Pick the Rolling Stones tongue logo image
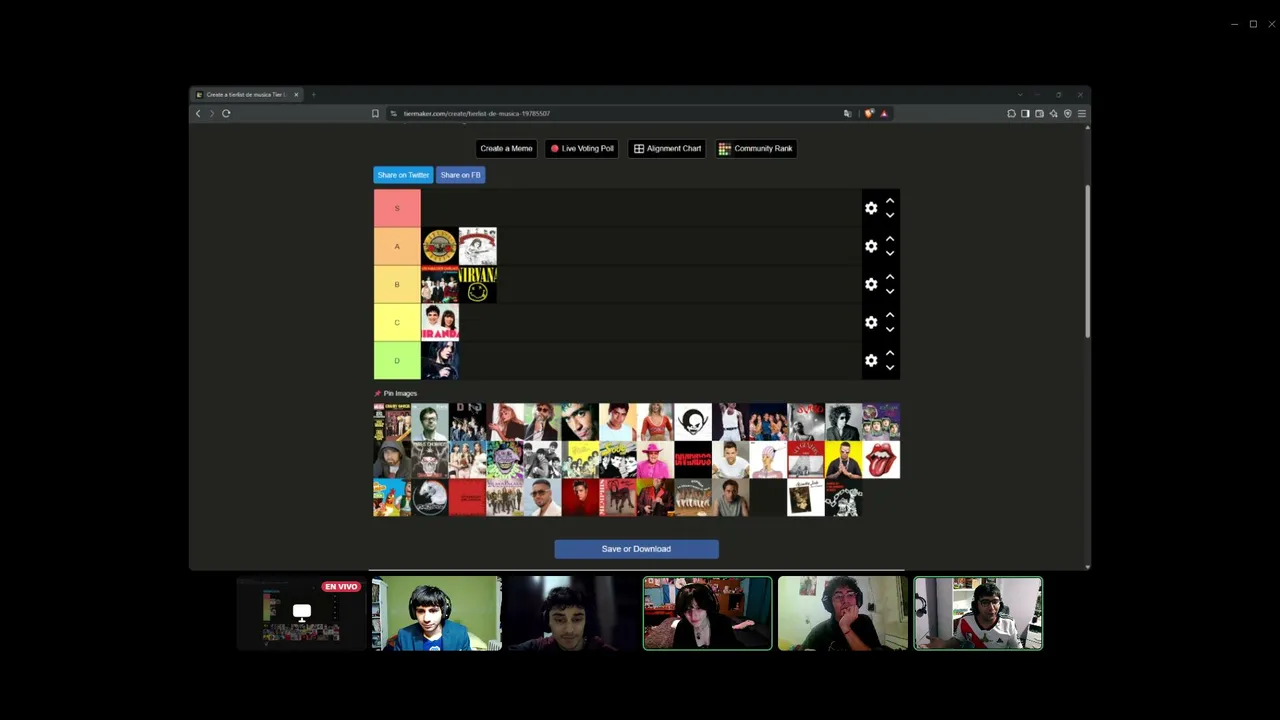This screenshot has height=720, width=1280. click(x=881, y=460)
